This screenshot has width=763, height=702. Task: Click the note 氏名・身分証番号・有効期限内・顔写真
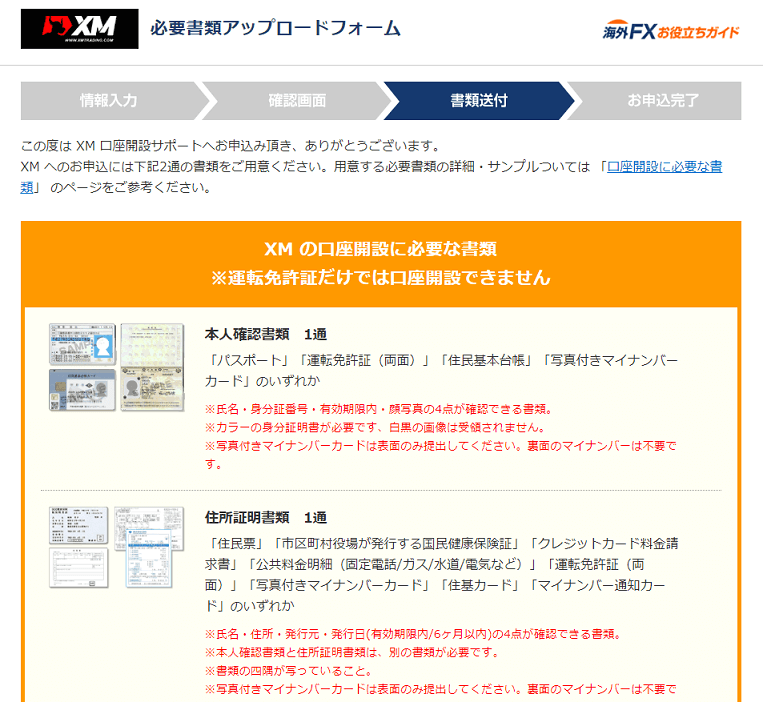(379, 409)
